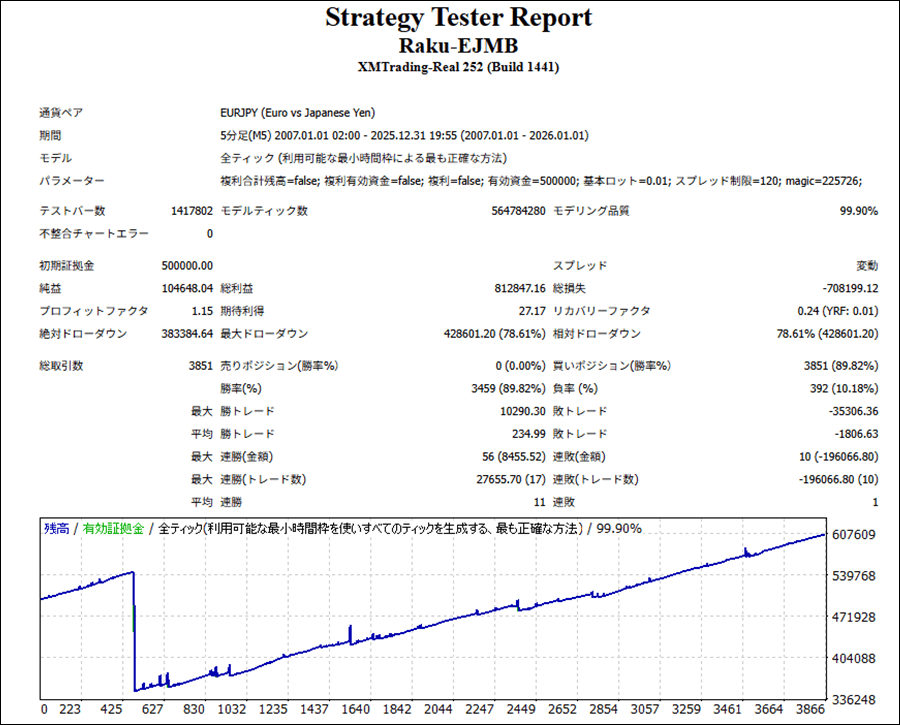
Task: Click the 3459 (89.82%) profit trades value
Action: (x=508, y=389)
